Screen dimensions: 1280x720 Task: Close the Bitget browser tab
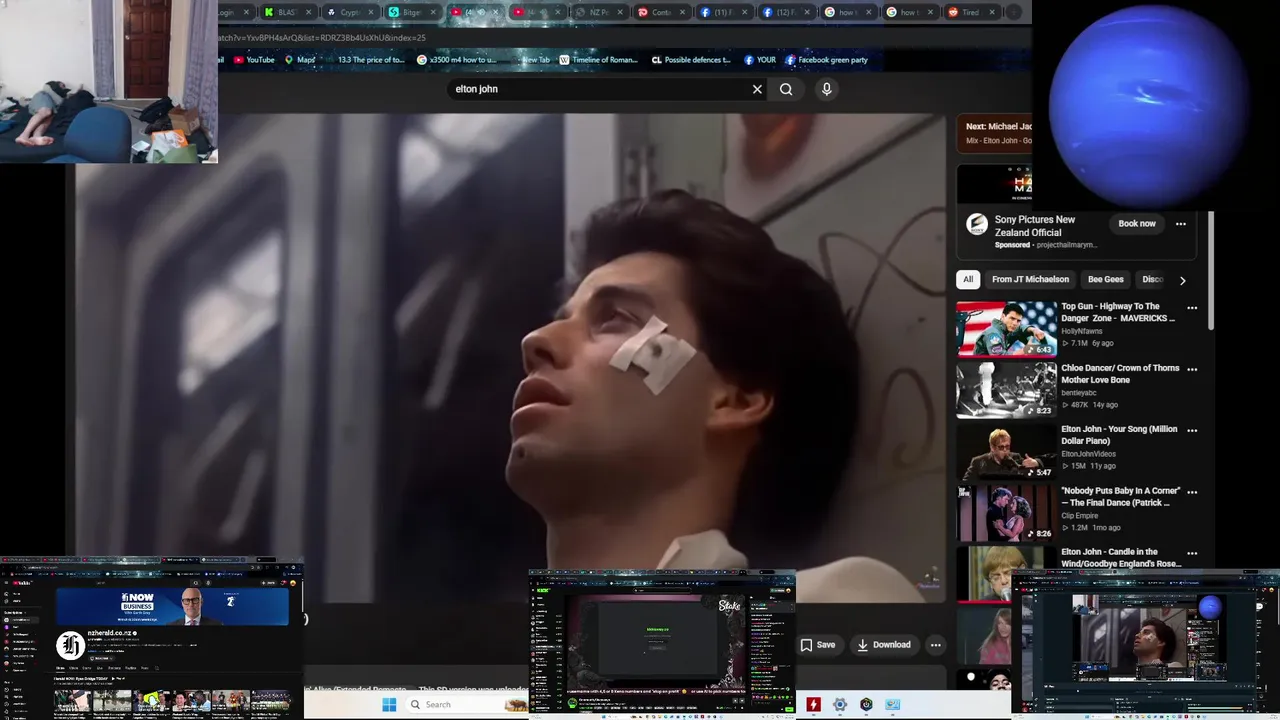[432, 12]
